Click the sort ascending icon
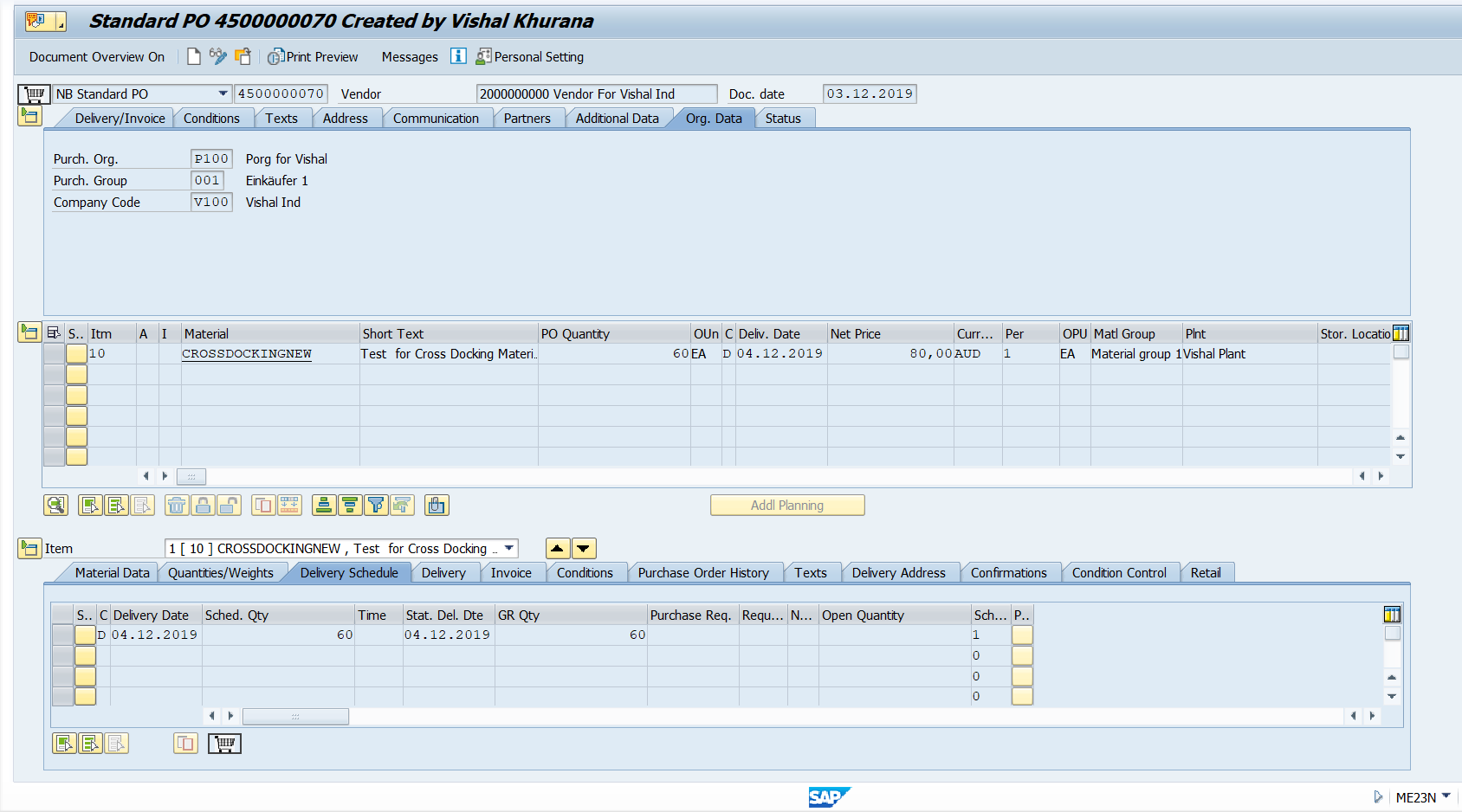The height and width of the screenshot is (812, 1462). pos(323,505)
